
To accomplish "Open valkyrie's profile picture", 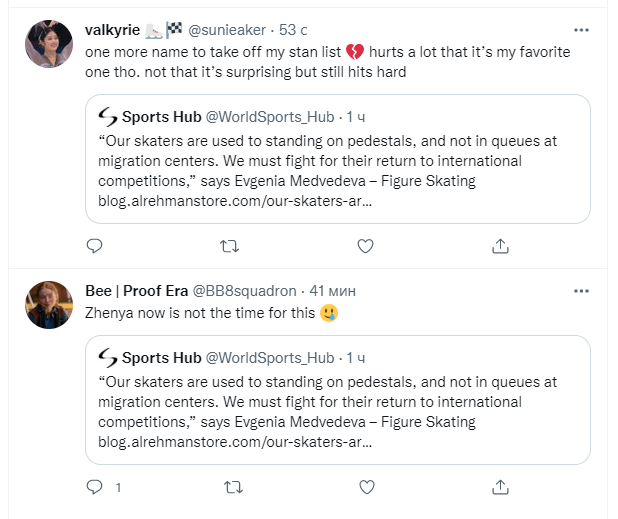I will [48, 45].
